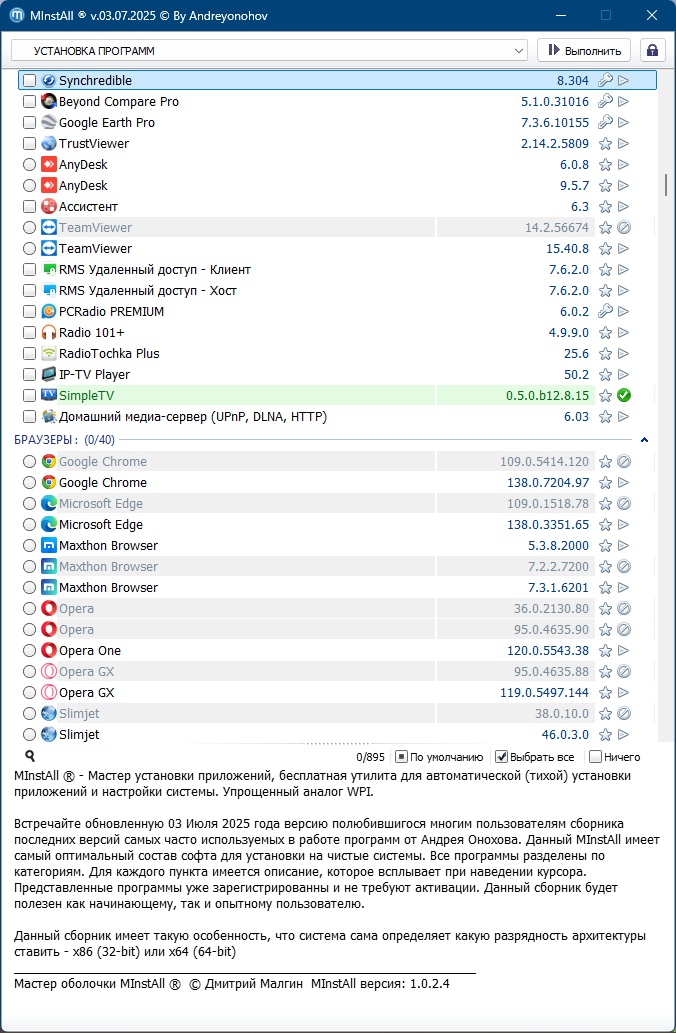Tick the SimpleTV checkbox

click(29, 395)
